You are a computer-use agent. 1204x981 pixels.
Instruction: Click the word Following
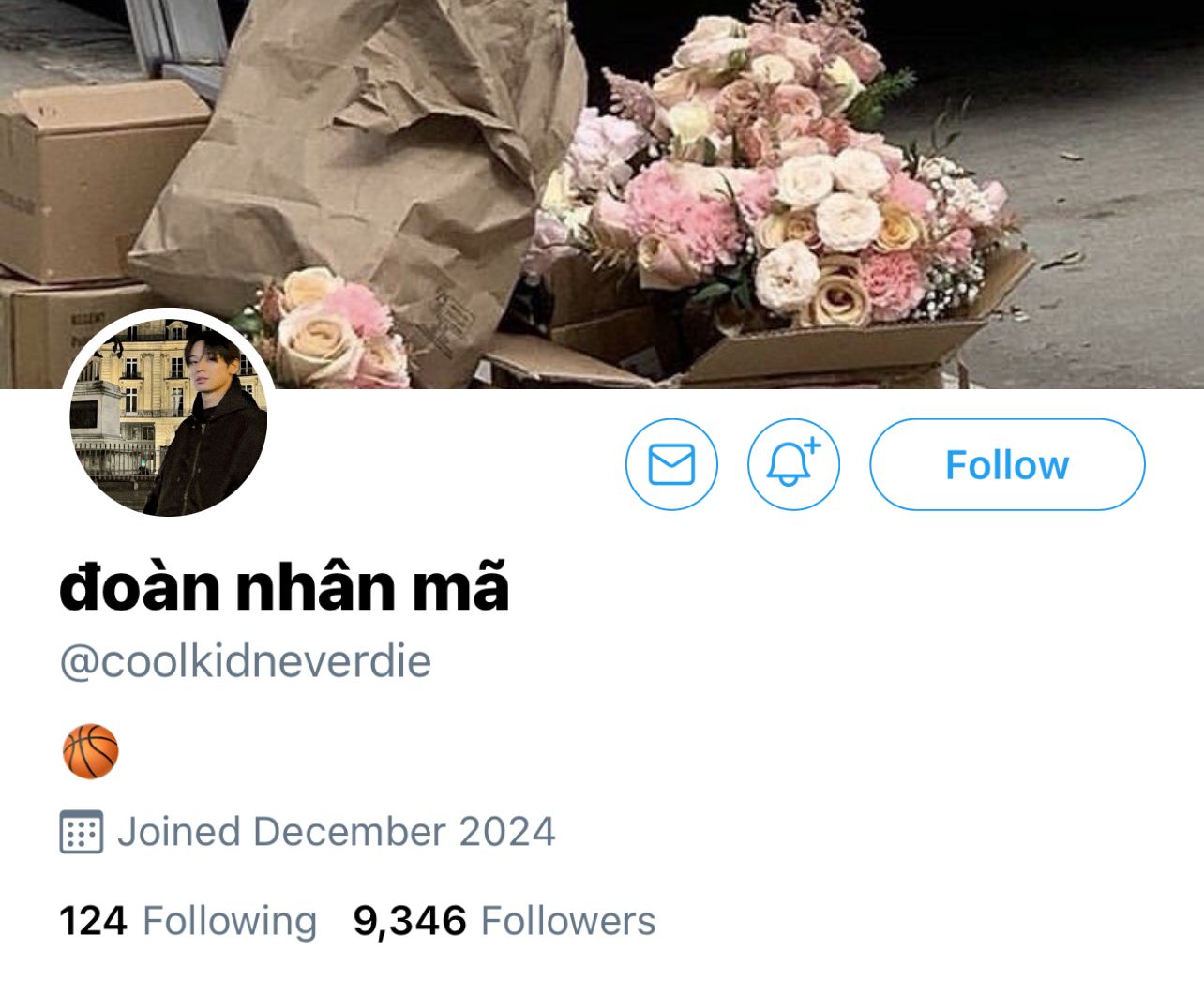click(230, 921)
